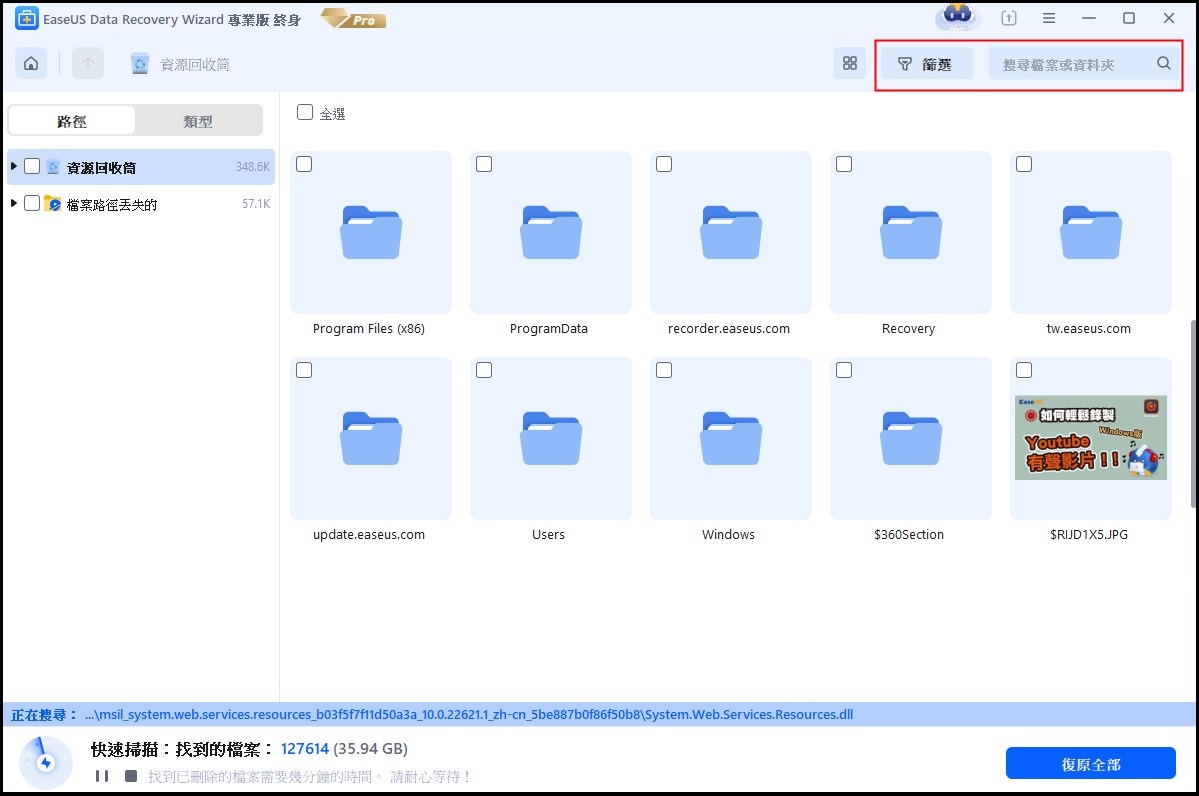Click the mascot avatar icon in title bar

pyautogui.click(x=957, y=18)
